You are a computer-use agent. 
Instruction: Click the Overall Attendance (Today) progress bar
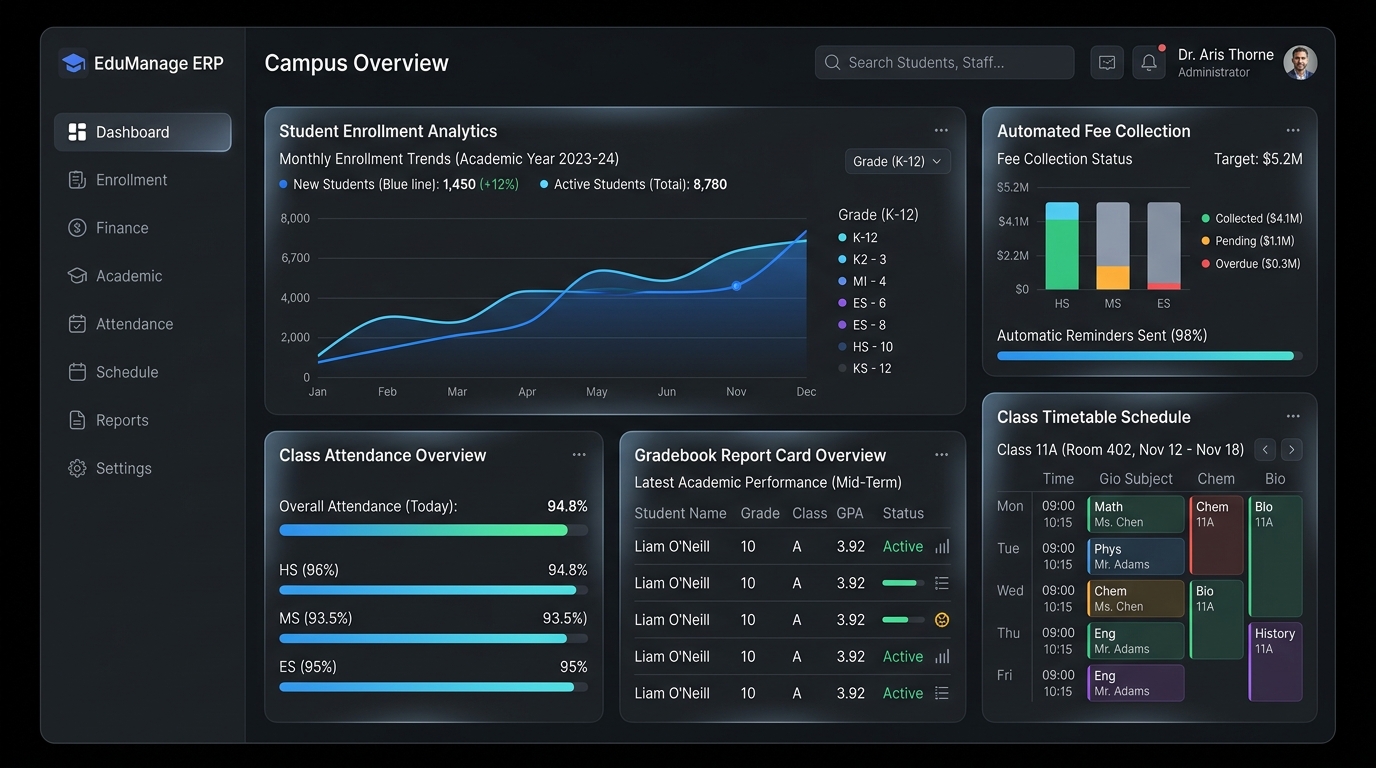click(x=433, y=530)
